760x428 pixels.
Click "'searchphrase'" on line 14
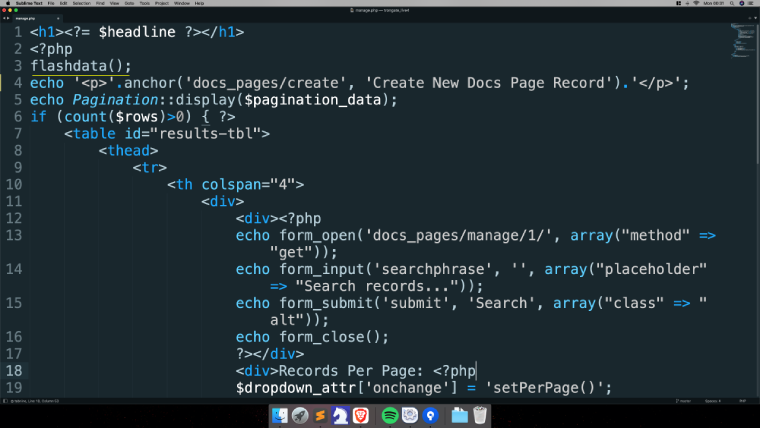[433, 269]
